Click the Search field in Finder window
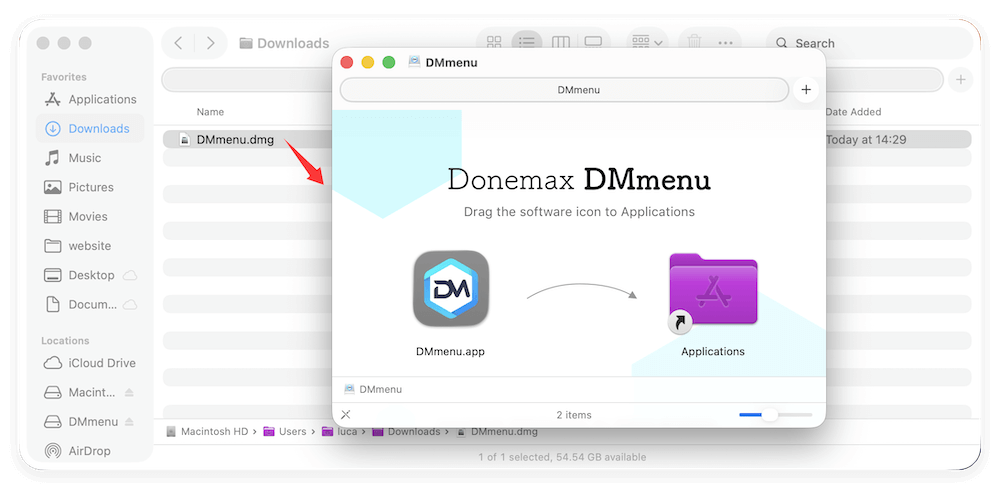The height and width of the screenshot is (489, 1000). 869,43
